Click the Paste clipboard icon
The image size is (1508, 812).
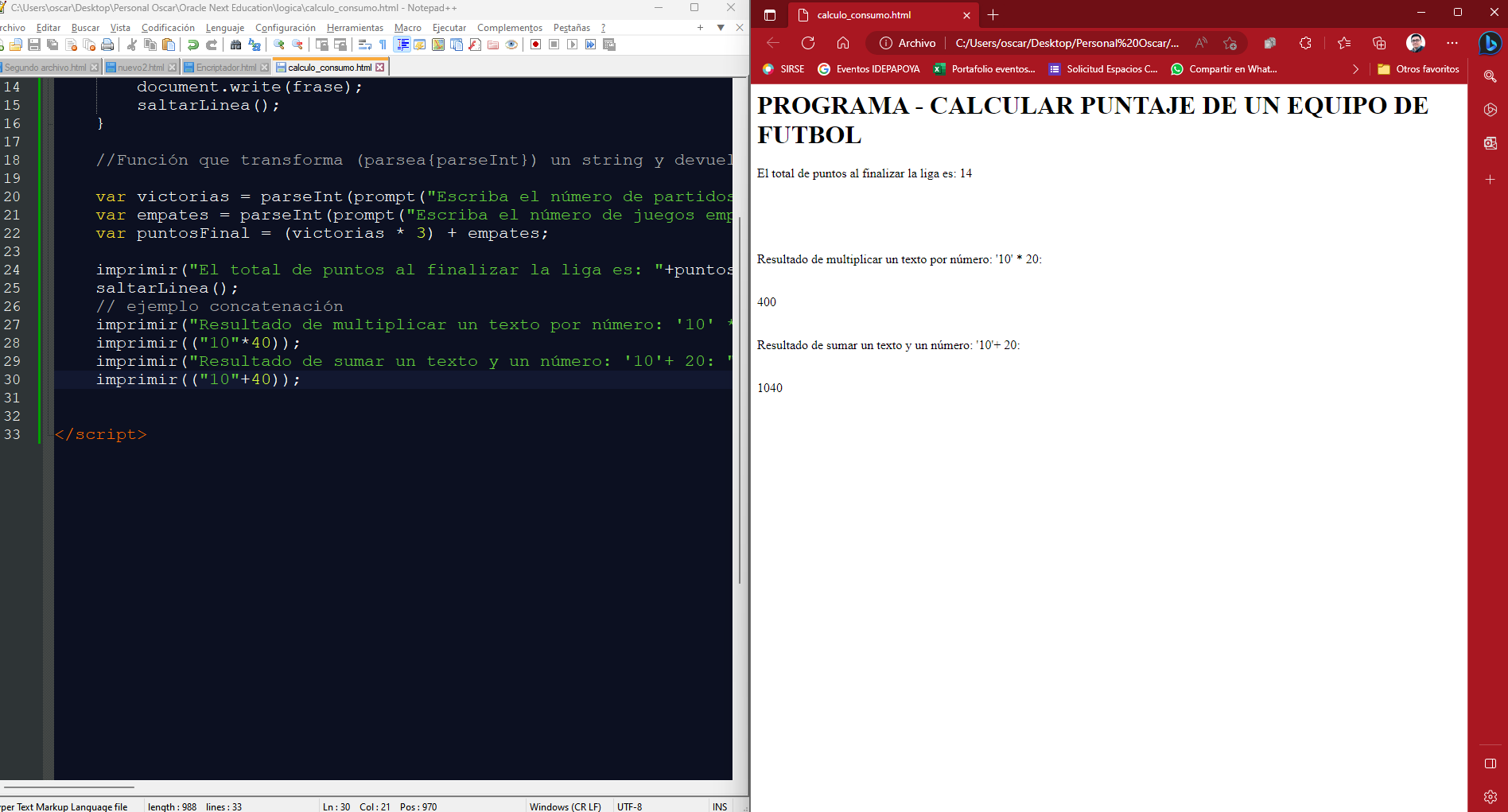(169, 45)
